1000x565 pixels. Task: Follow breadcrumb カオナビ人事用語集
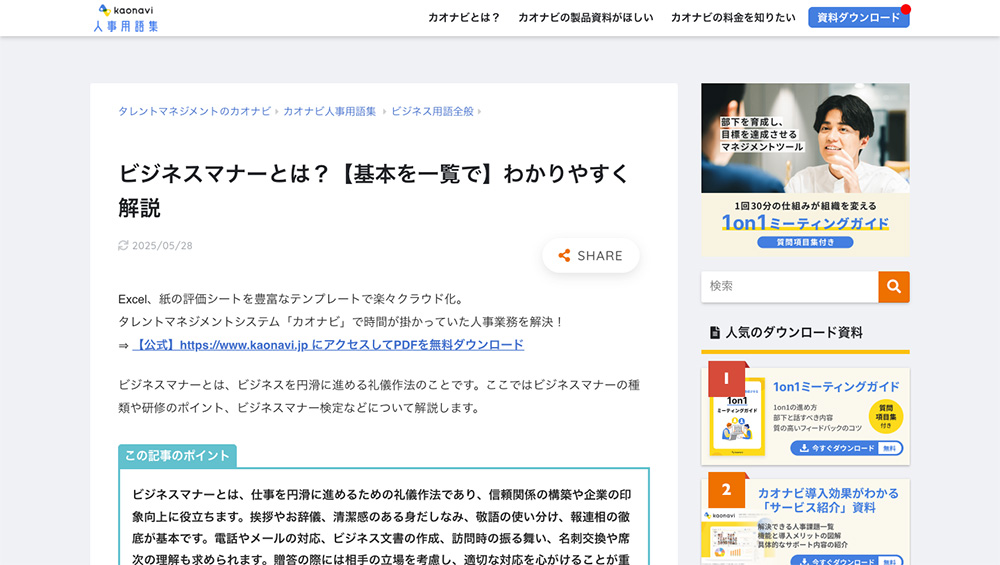[330, 112]
